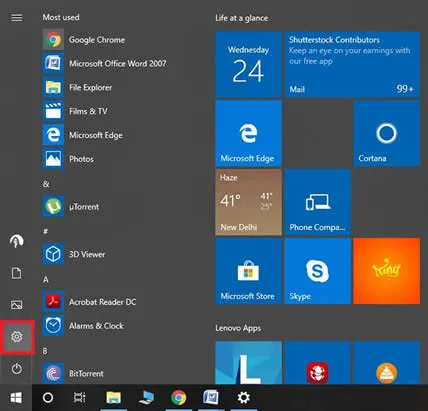Open the Cortana tile
428x411 pixels.
[387, 134]
